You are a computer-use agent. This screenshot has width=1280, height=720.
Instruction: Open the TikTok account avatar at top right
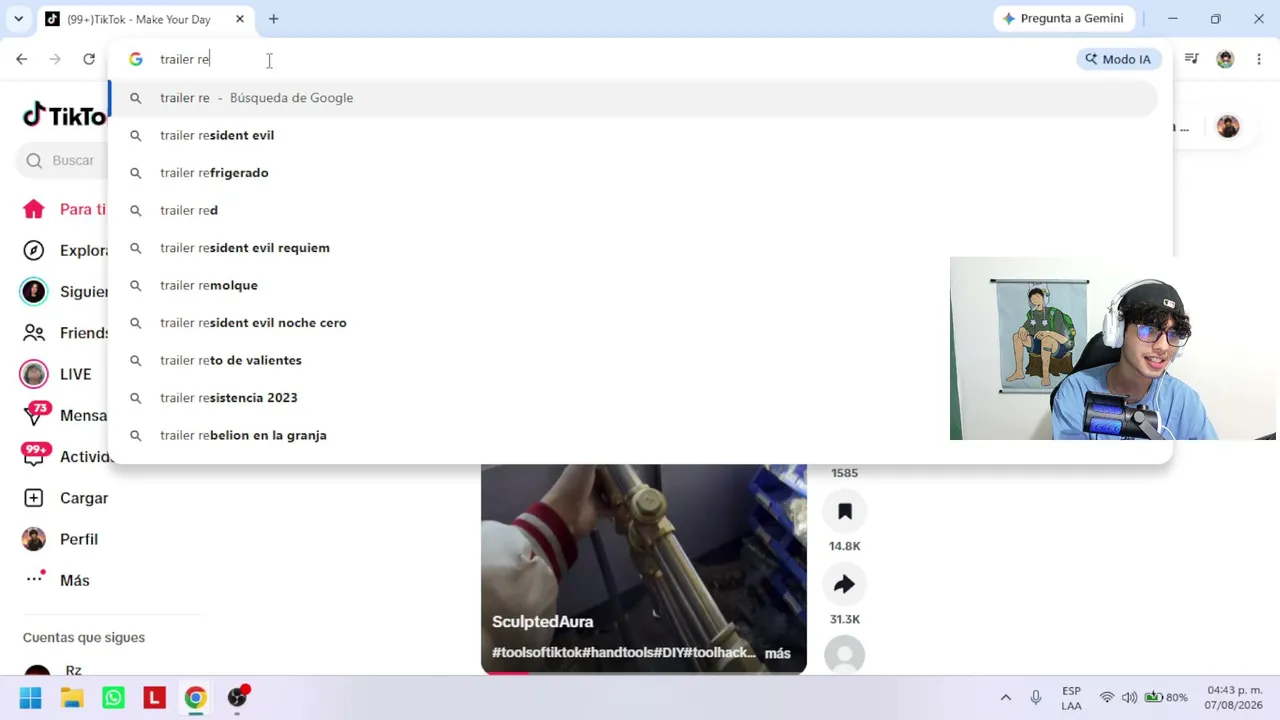click(1228, 126)
